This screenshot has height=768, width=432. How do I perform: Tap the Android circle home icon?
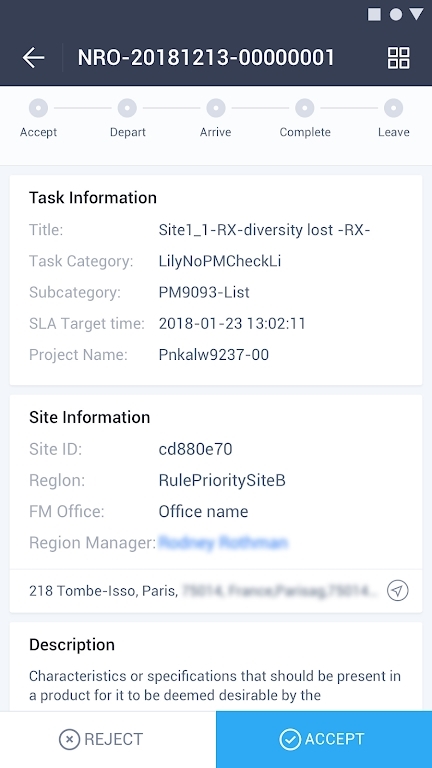pos(395,15)
